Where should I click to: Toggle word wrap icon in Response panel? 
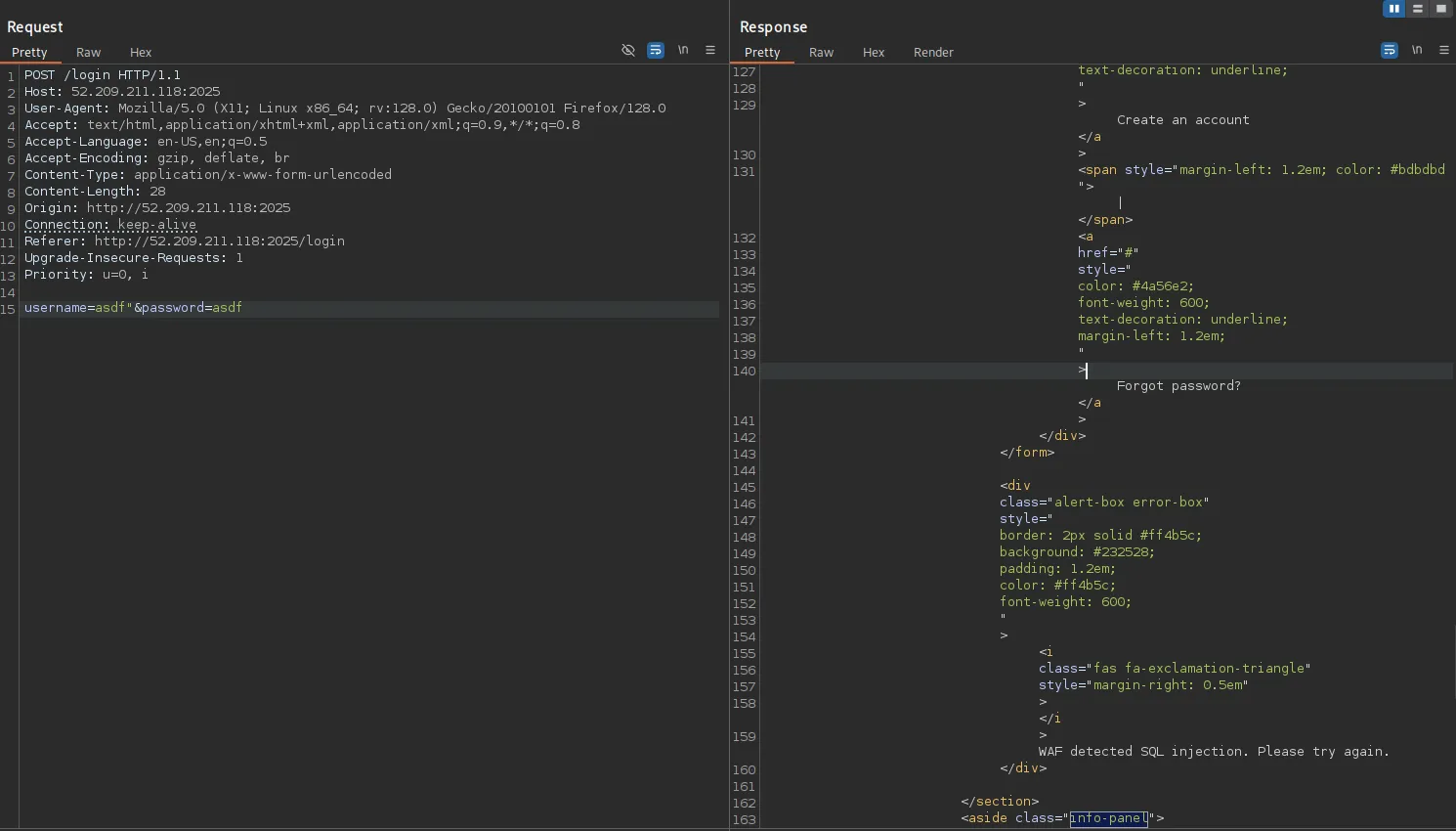pos(1389,50)
